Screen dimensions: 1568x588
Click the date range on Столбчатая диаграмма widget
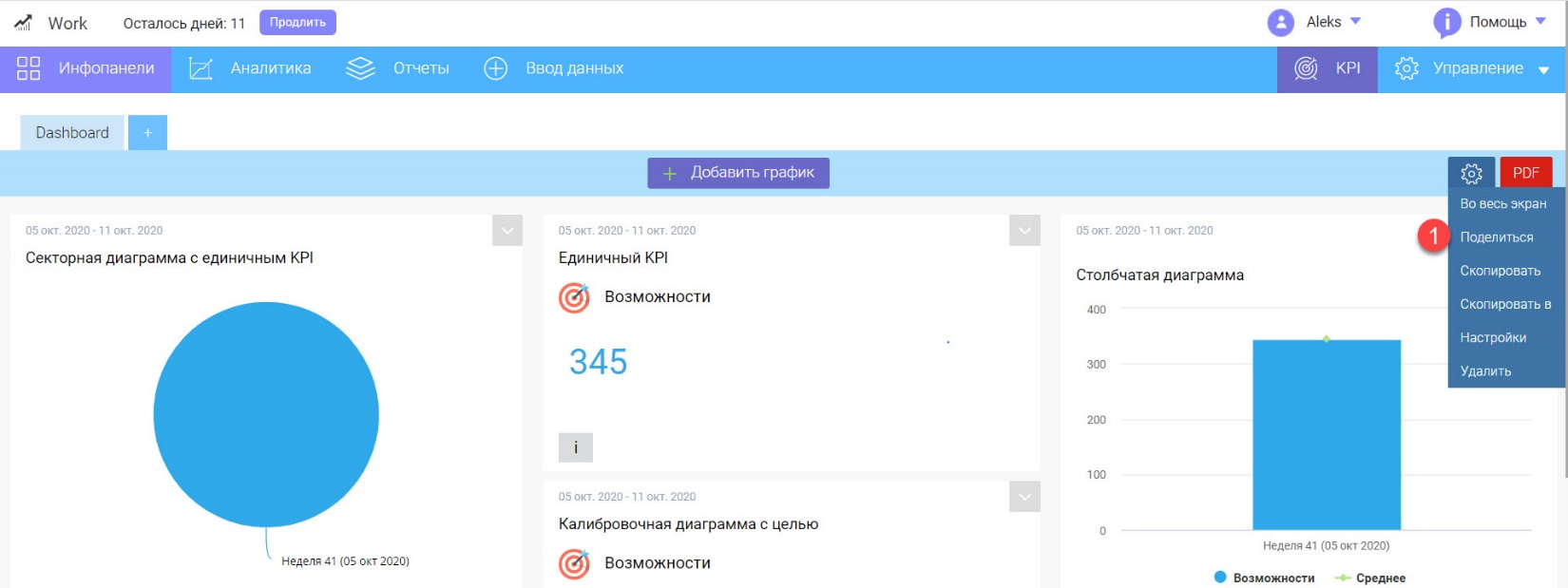[1144, 231]
